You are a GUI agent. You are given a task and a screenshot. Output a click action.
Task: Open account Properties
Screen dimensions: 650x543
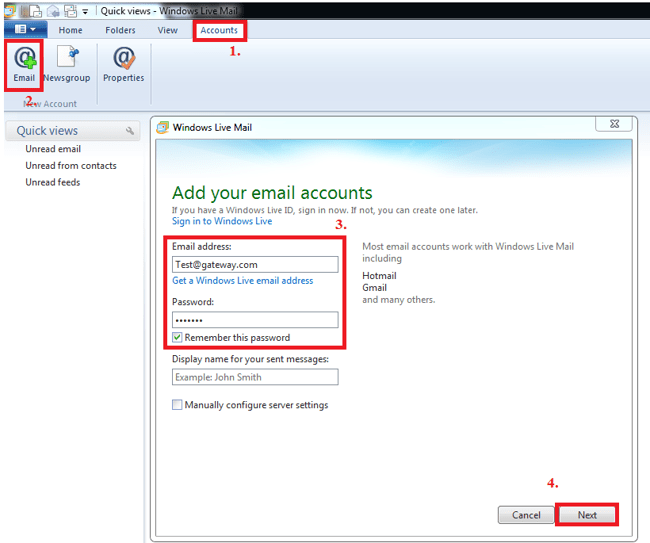tap(124, 65)
